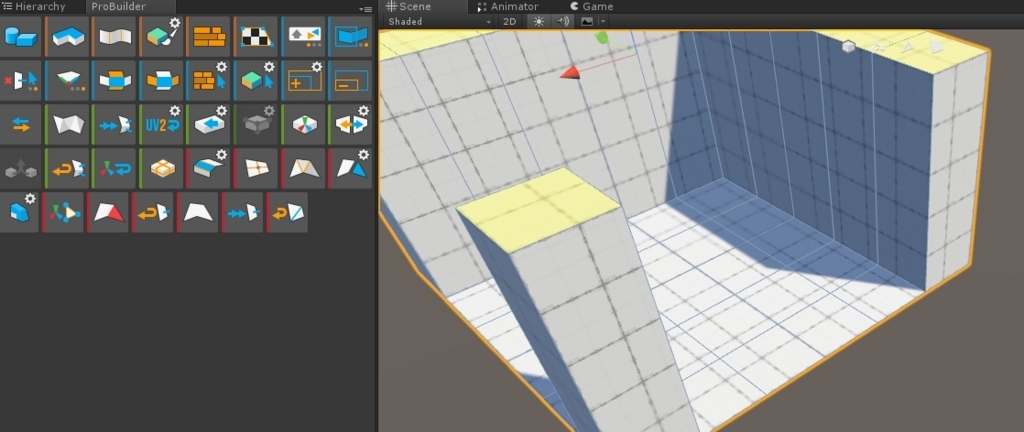Click the red X-axis move handle arrow
Screen dimensions: 1024x432
569,72
